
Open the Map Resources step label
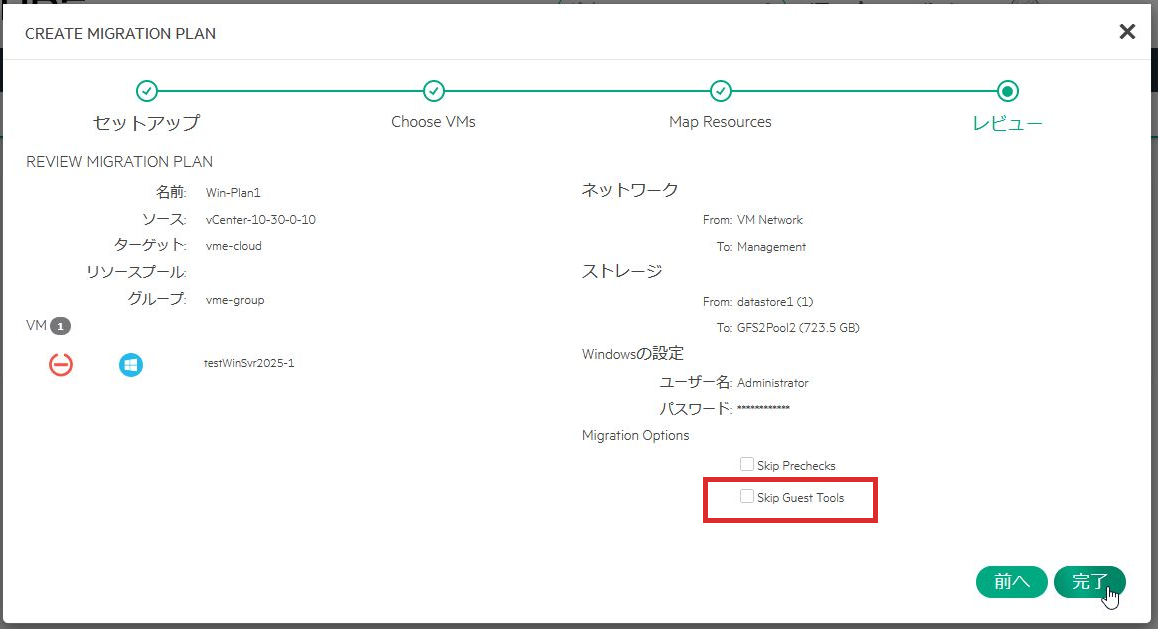click(x=720, y=122)
